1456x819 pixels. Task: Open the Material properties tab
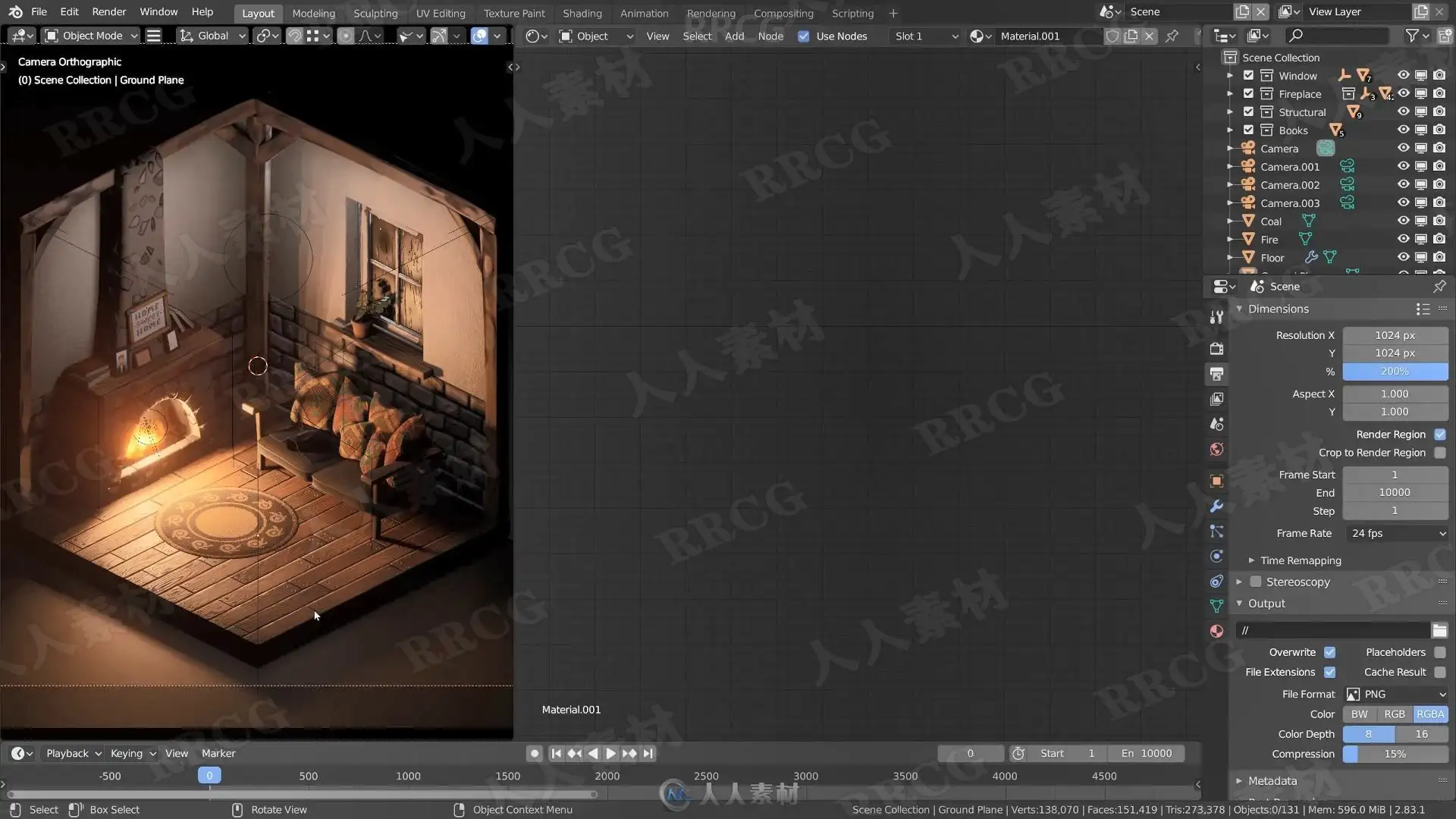(x=1216, y=631)
